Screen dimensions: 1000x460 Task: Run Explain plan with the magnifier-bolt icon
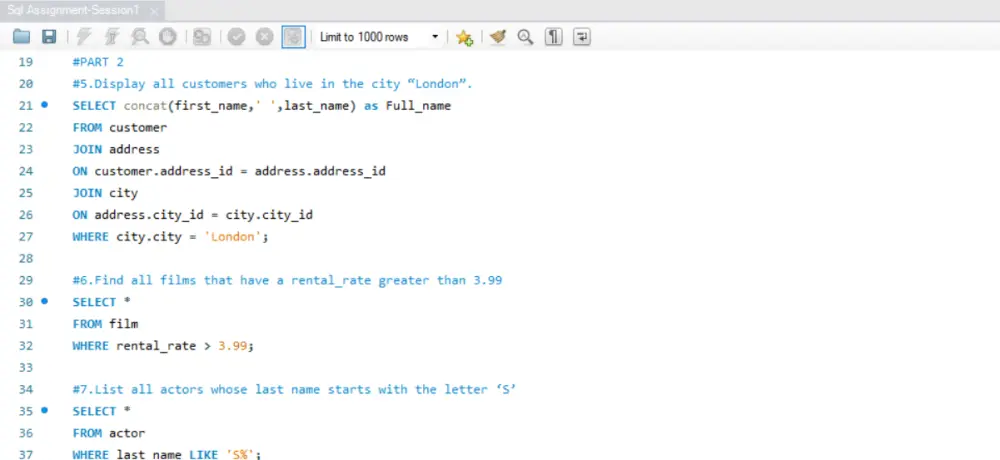pyautogui.click(x=140, y=37)
